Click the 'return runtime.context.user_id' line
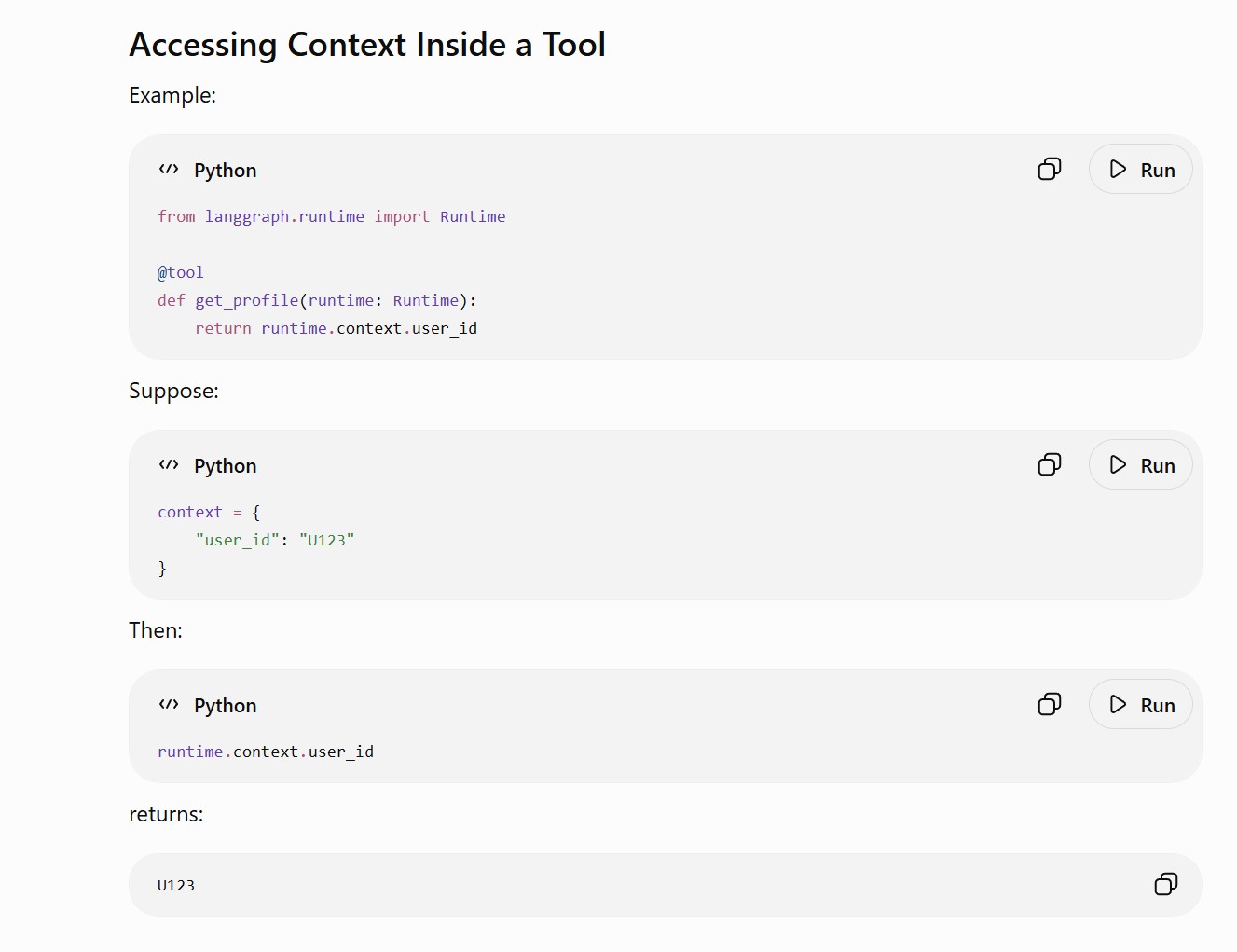1237x952 pixels. coord(337,328)
